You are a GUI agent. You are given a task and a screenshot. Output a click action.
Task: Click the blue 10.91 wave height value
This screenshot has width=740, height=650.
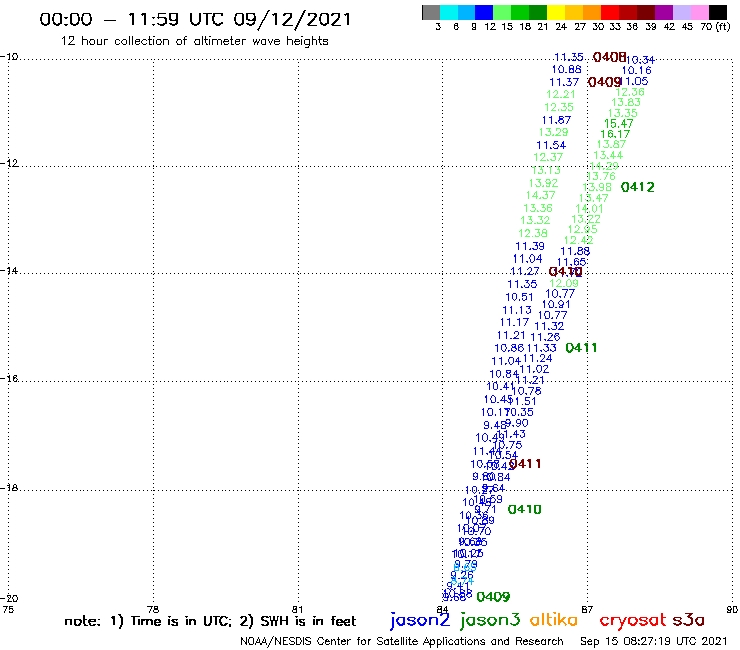(556, 304)
